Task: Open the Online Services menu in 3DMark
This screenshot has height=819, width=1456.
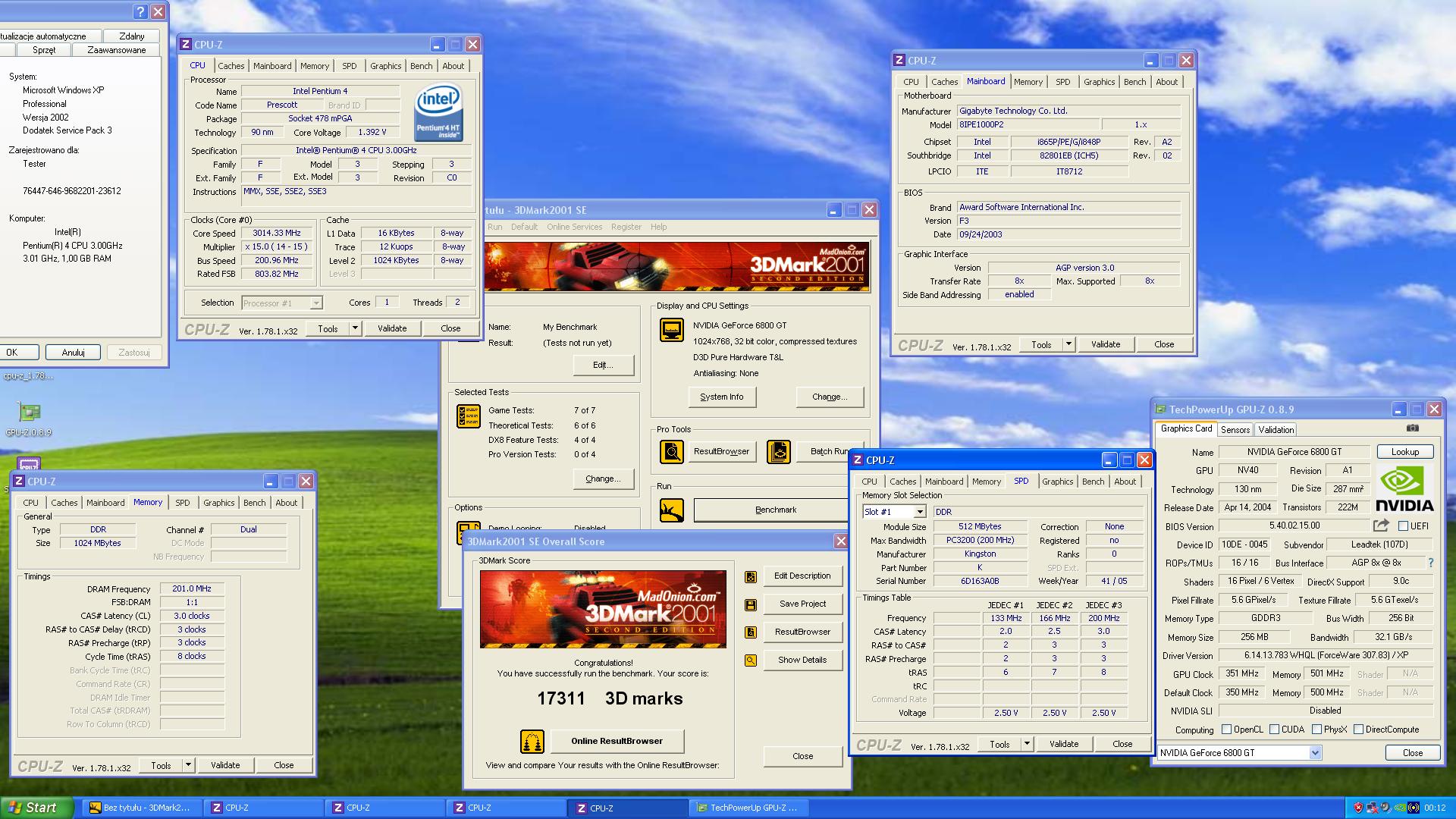Action: tap(574, 227)
